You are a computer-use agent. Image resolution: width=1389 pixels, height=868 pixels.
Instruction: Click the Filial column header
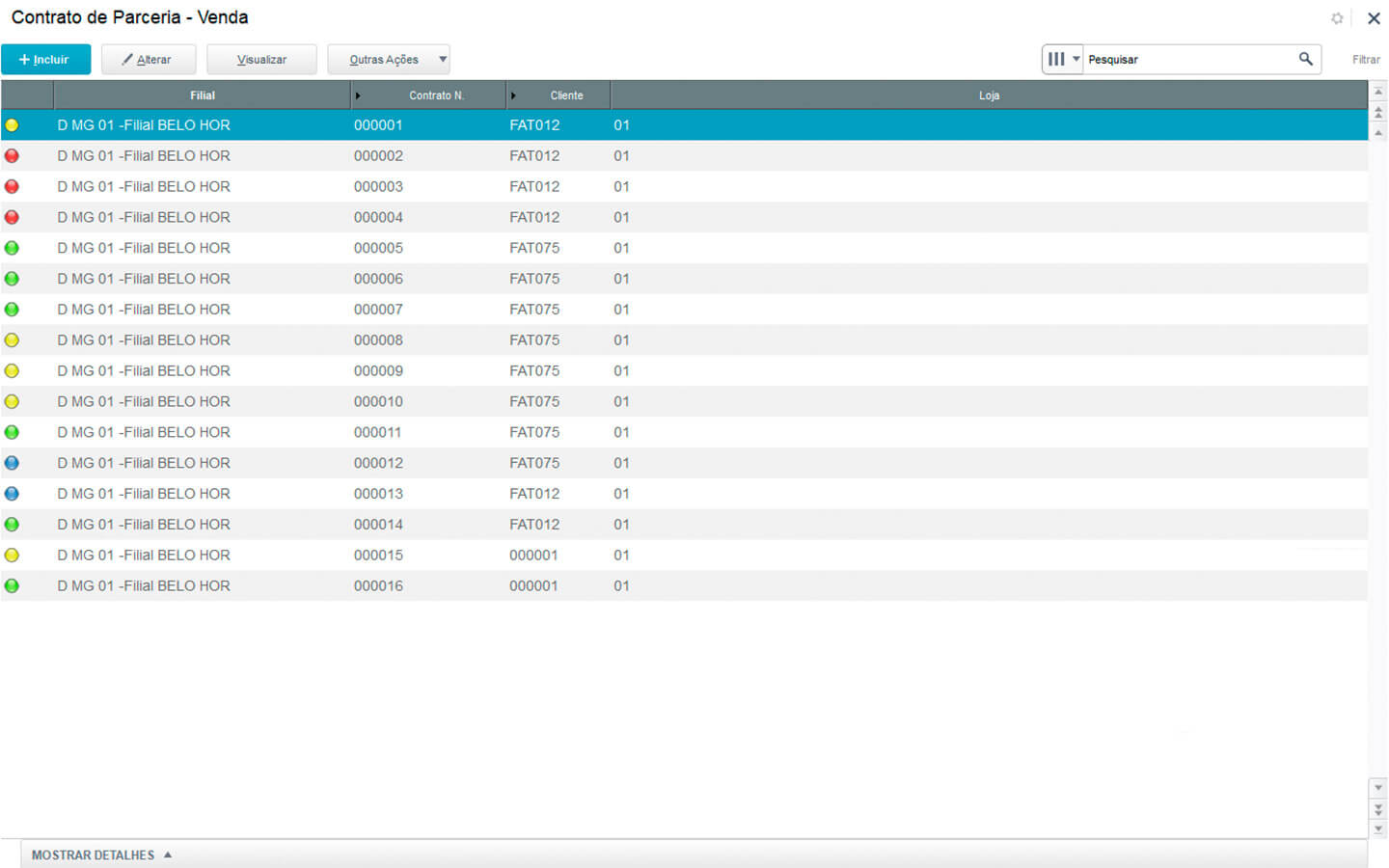click(x=202, y=95)
